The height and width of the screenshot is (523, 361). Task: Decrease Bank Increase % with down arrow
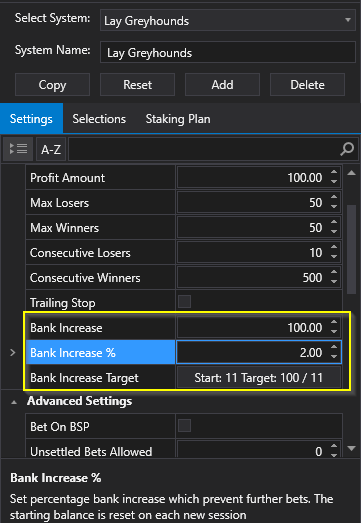pyautogui.click(x=334, y=357)
